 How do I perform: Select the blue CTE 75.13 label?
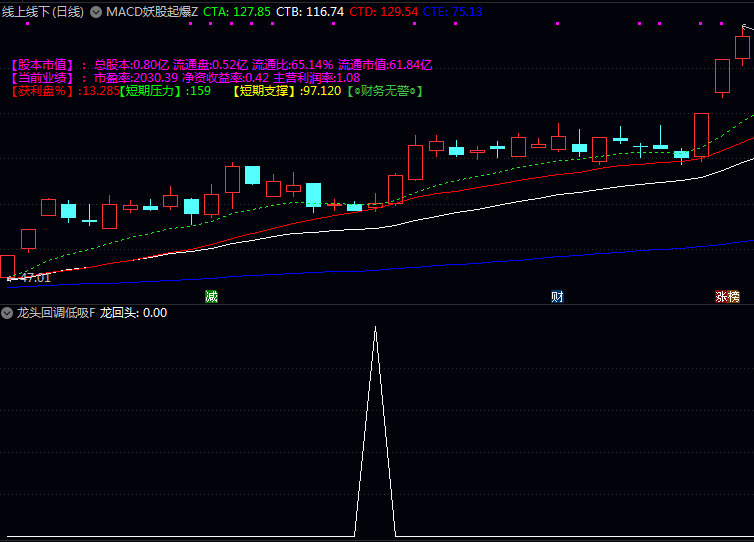click(x=452, y=12)
